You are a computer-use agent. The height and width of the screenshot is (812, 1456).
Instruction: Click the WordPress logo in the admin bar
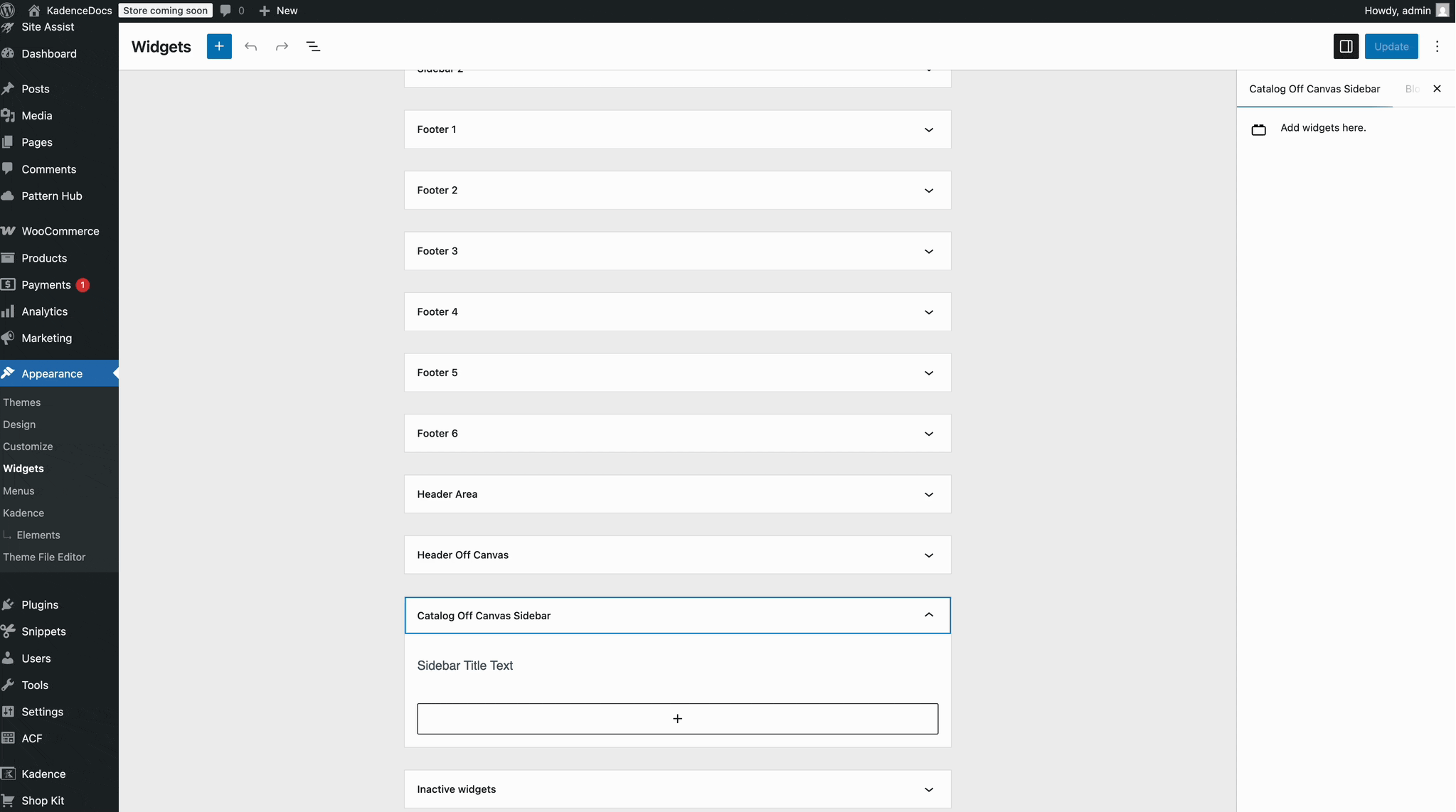10,10
